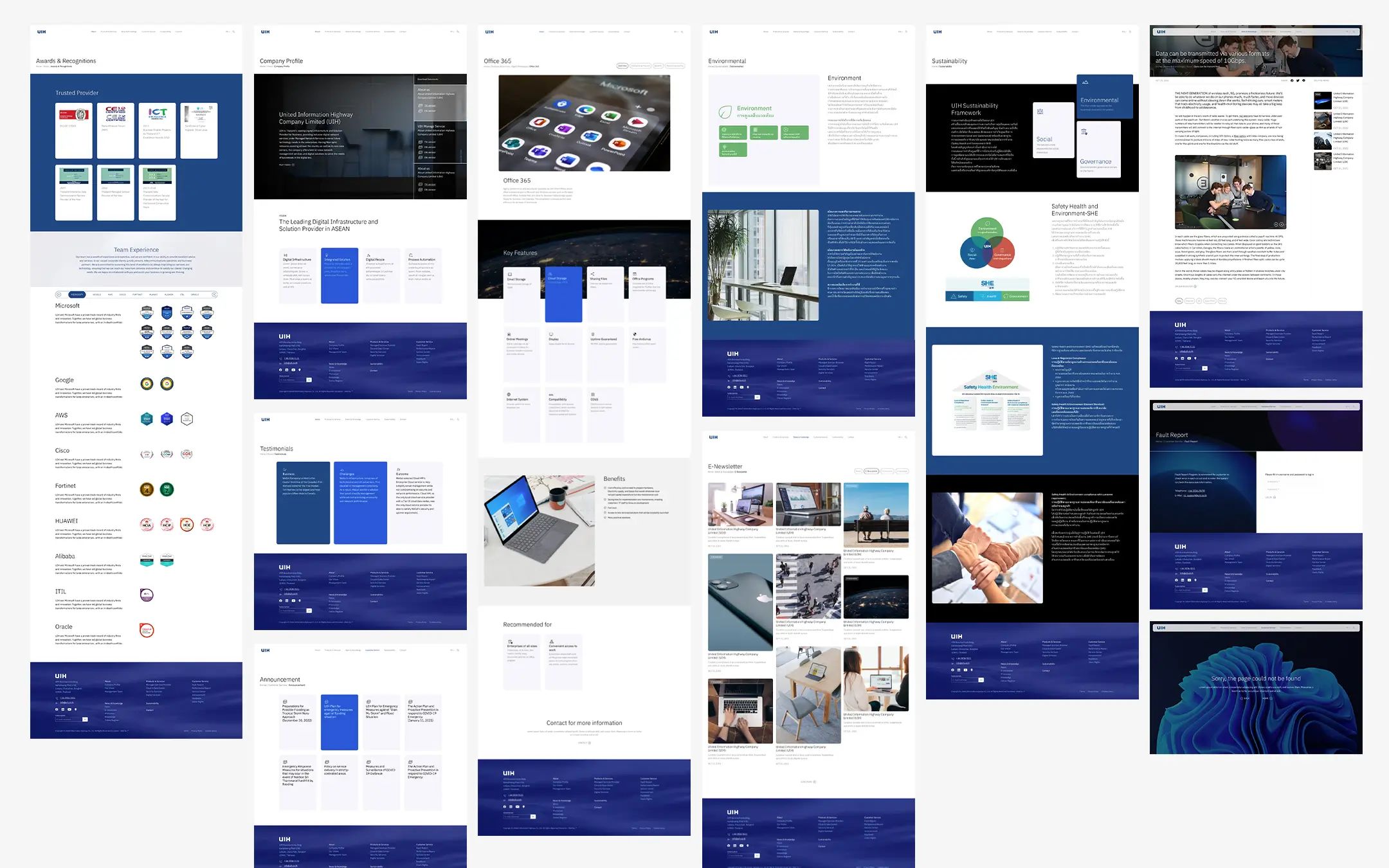Click the green leaf icon beside Environment heading

725,111
